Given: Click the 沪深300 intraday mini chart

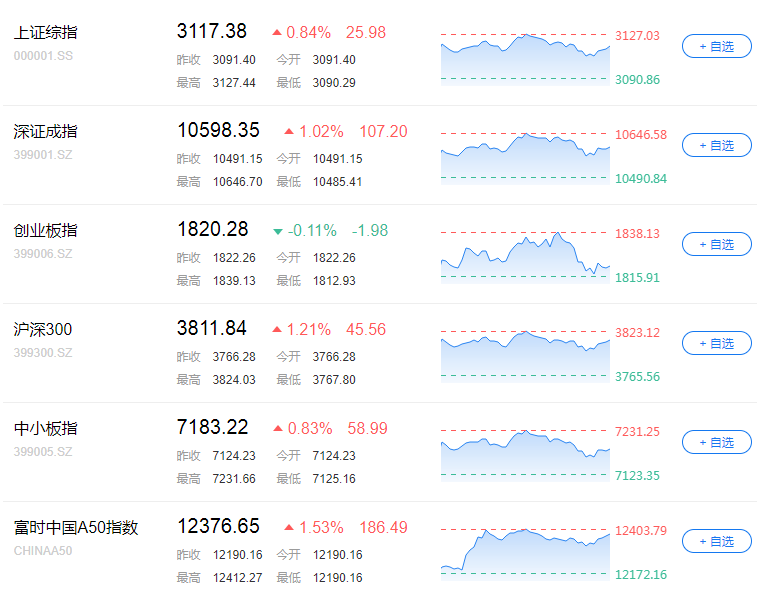Looking at the screenshot, I should coord(525,355).
